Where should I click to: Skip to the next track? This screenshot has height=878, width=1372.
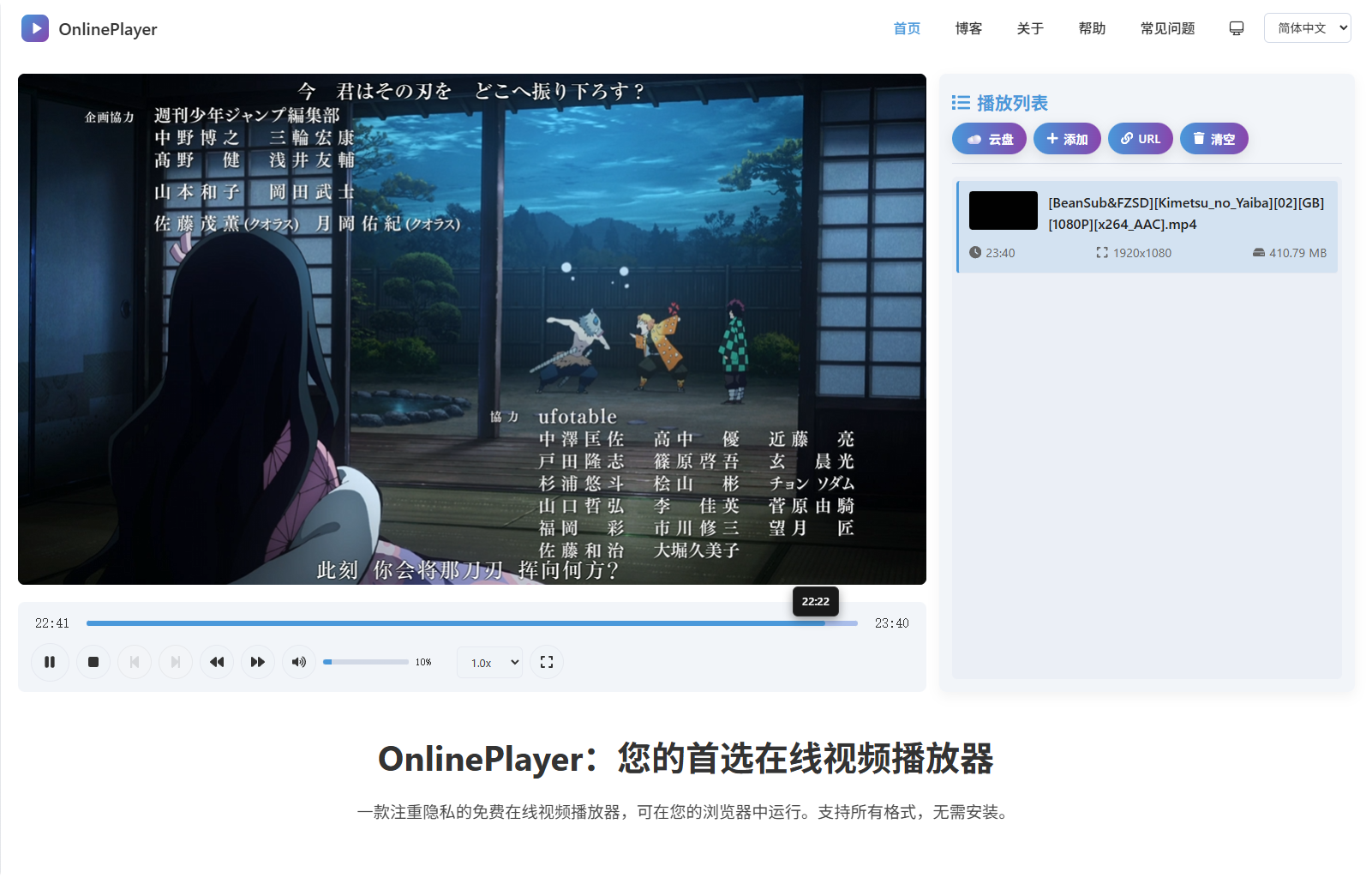[175, 662]
